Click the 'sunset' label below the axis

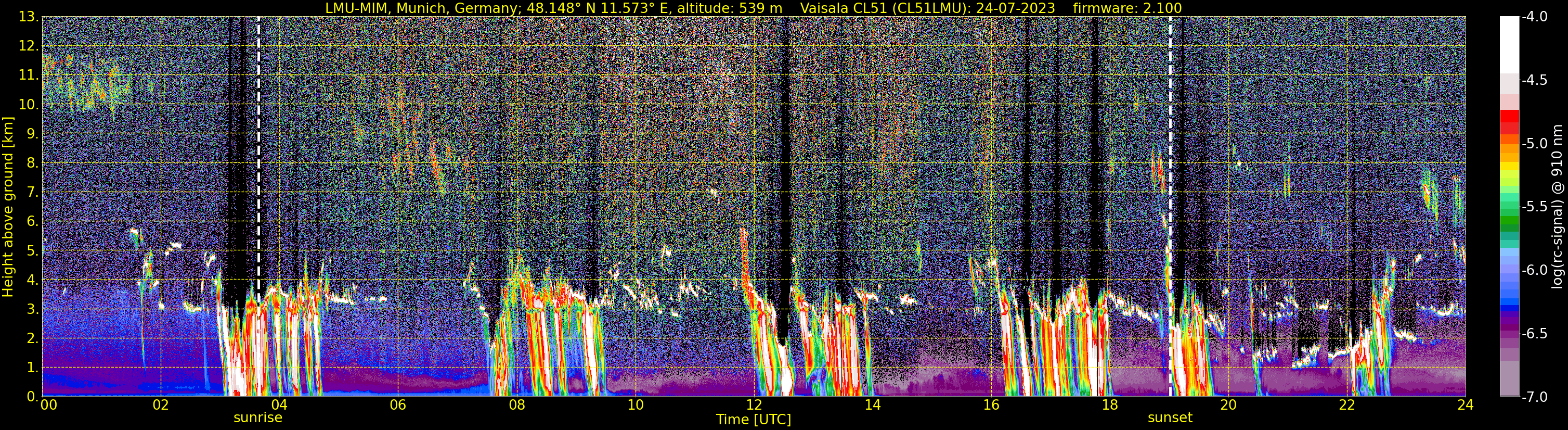coord(1170,418)
